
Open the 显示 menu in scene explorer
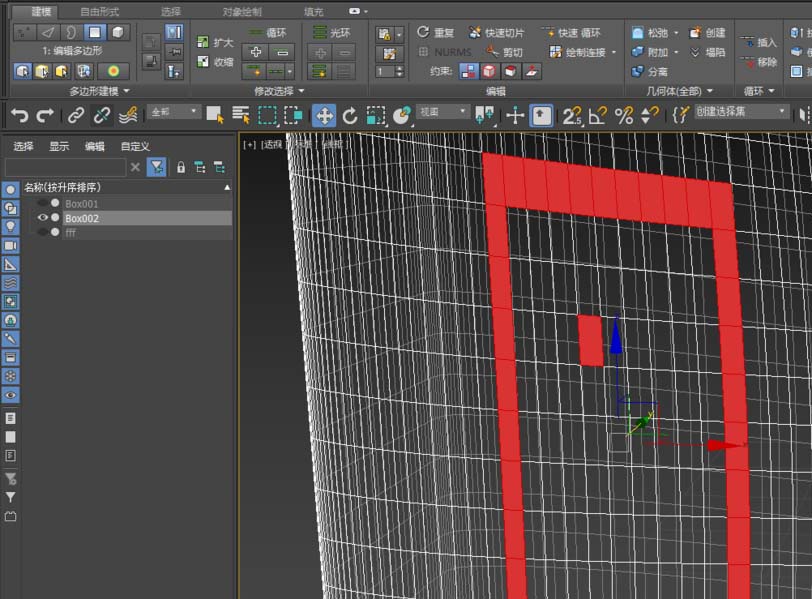pos(59,146)
